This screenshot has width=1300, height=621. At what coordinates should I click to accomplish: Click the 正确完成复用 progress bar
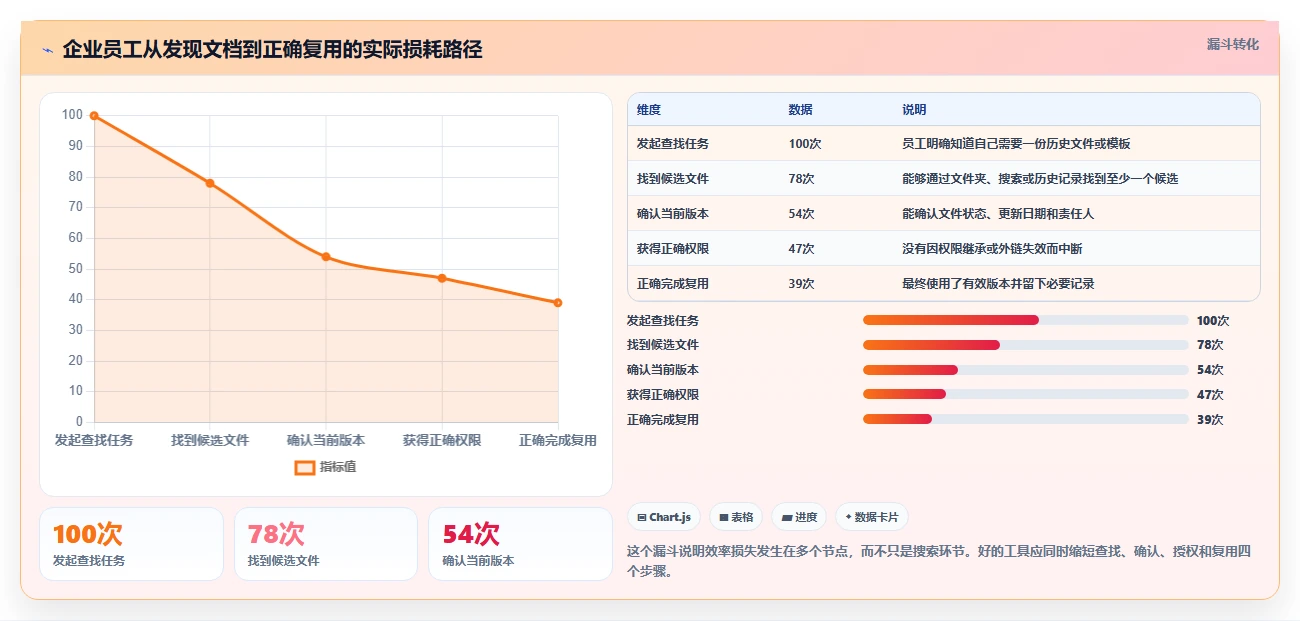click(x=1026, y=419)
